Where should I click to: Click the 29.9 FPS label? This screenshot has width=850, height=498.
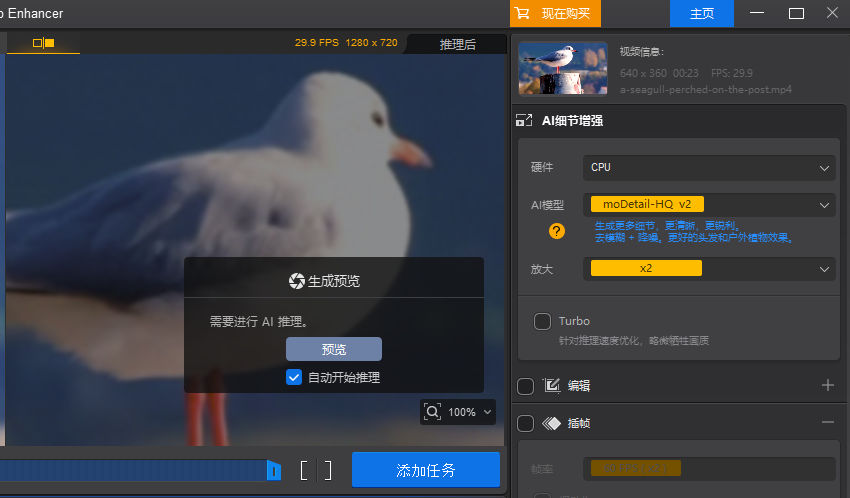click(x=317, y=43)
